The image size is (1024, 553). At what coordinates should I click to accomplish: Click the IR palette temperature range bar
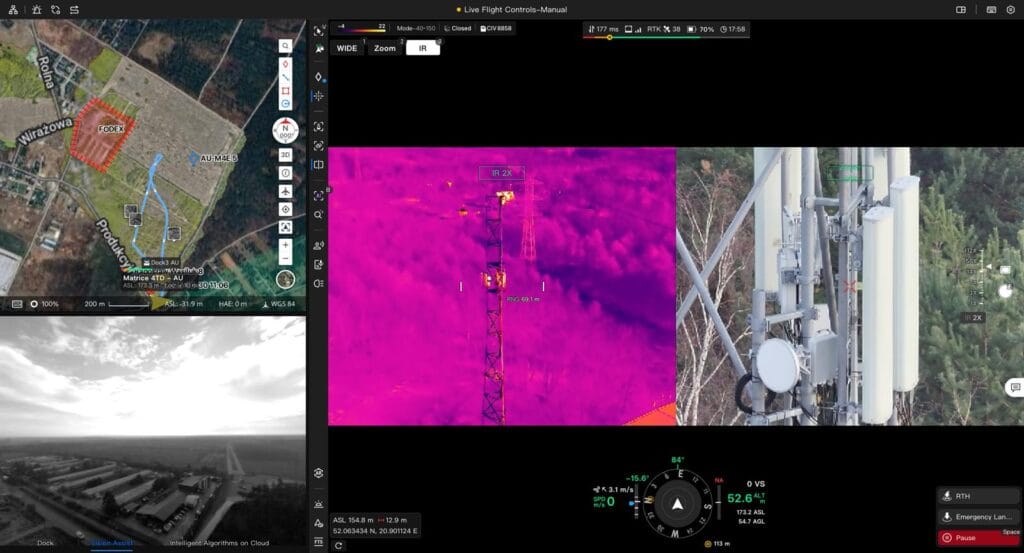tap(361, 28)
